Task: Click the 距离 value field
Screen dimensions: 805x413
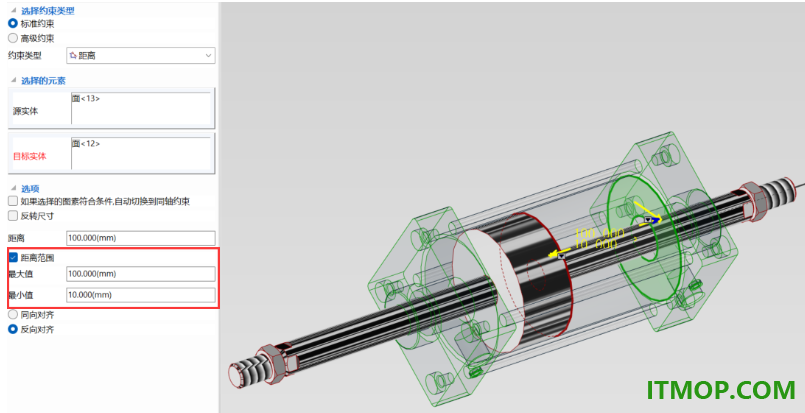Action: pos(141,238)
